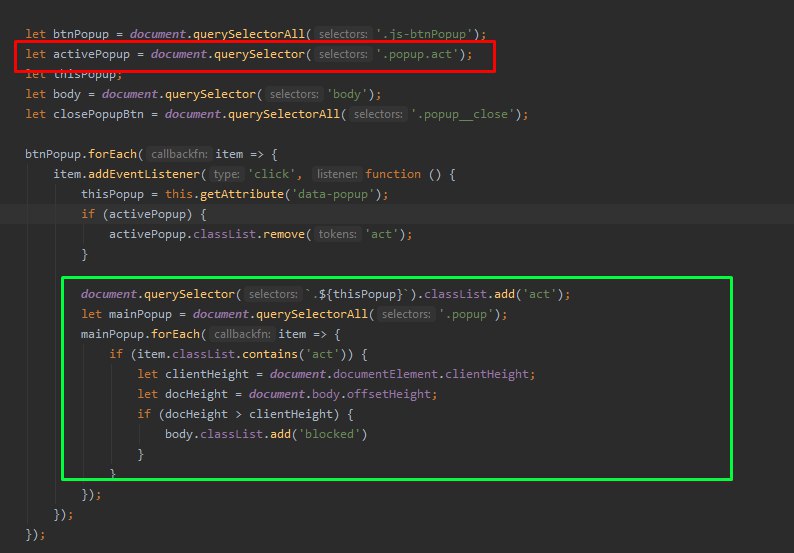
Task: Click getAttribute method call
Action: [242, 194]
